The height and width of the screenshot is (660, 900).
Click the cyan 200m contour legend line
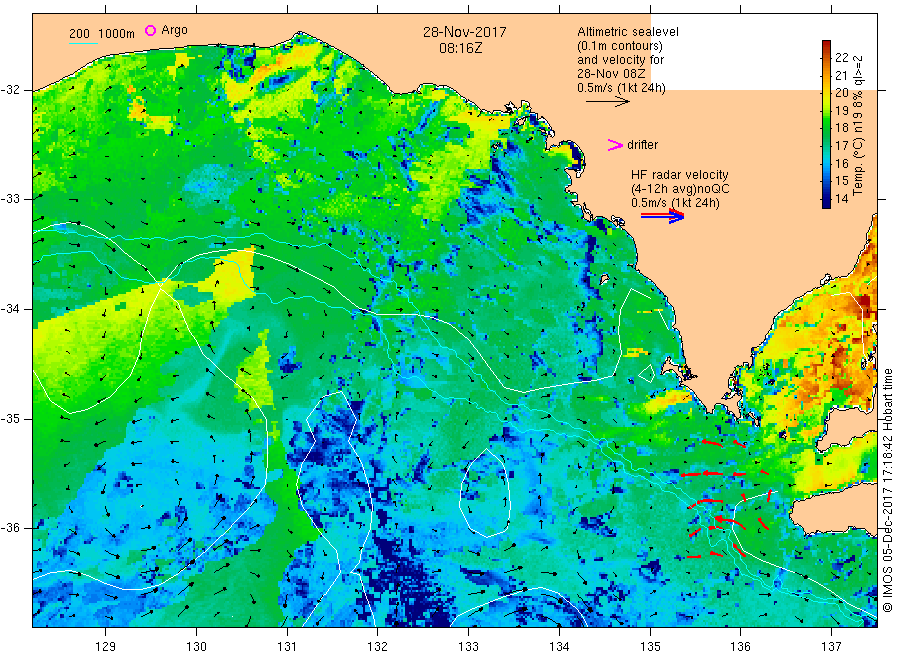(83, 42)
